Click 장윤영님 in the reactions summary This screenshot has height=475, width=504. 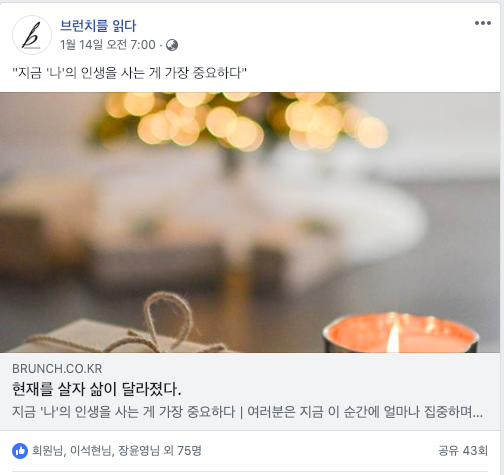(x=139, y=451)
